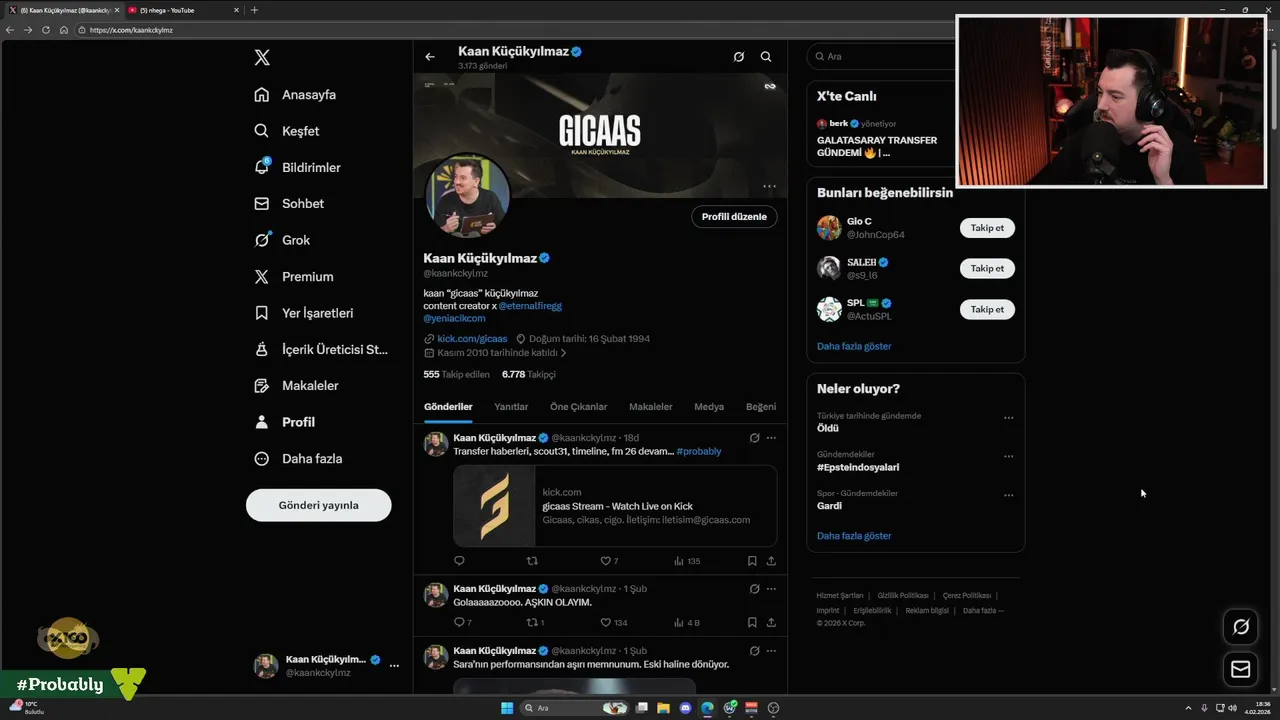Open the @yeniacikcom mention link
Screen dimensions: 1280x720
(x=454, y=318)
